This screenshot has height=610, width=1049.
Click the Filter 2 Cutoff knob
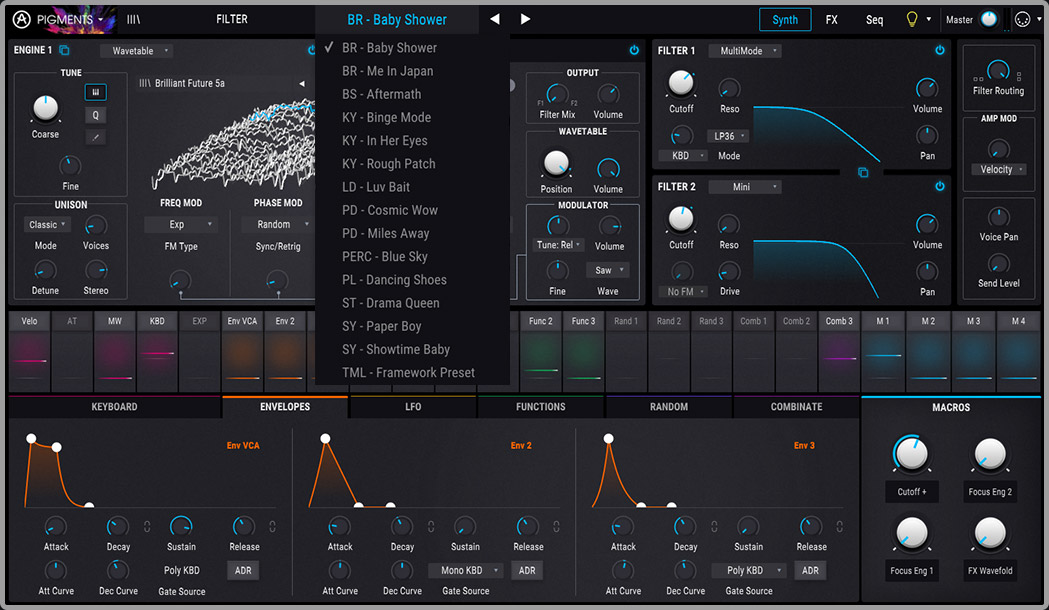coord(681,219)
